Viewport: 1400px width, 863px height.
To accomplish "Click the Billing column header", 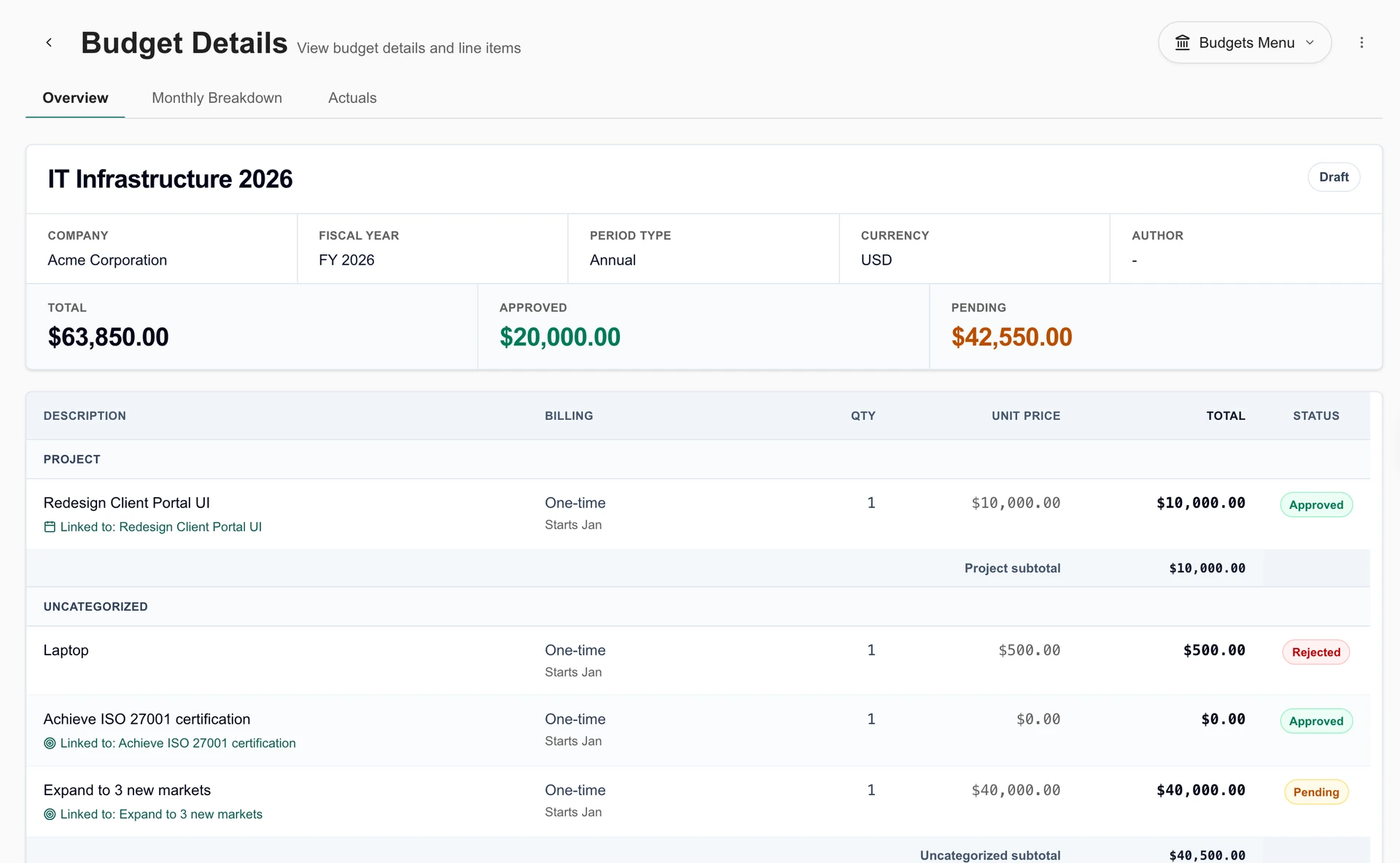I will (569, 415).
